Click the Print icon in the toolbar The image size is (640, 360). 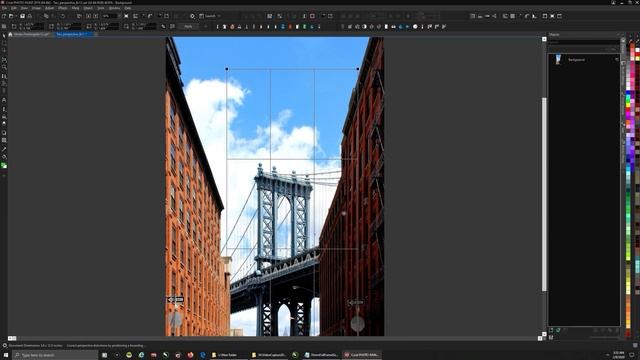coord(30,16)
